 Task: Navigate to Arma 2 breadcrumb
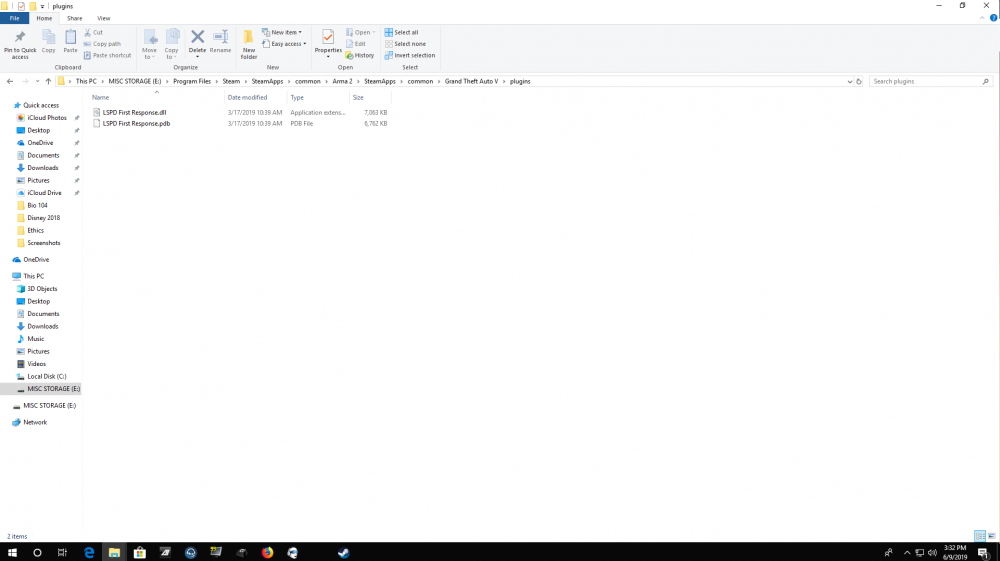(x=342, y=82)
